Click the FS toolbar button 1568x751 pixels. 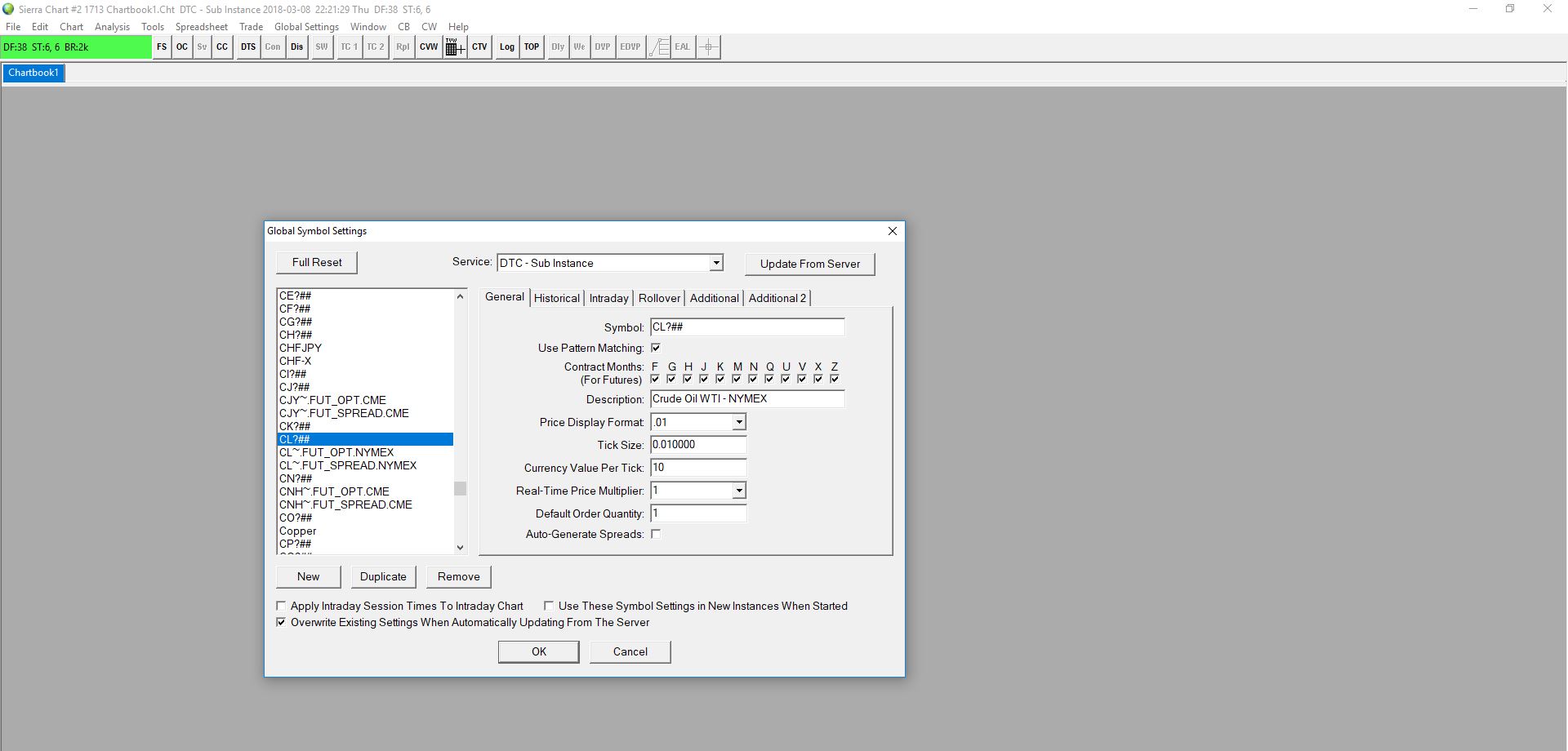click(x=162, y=47)
